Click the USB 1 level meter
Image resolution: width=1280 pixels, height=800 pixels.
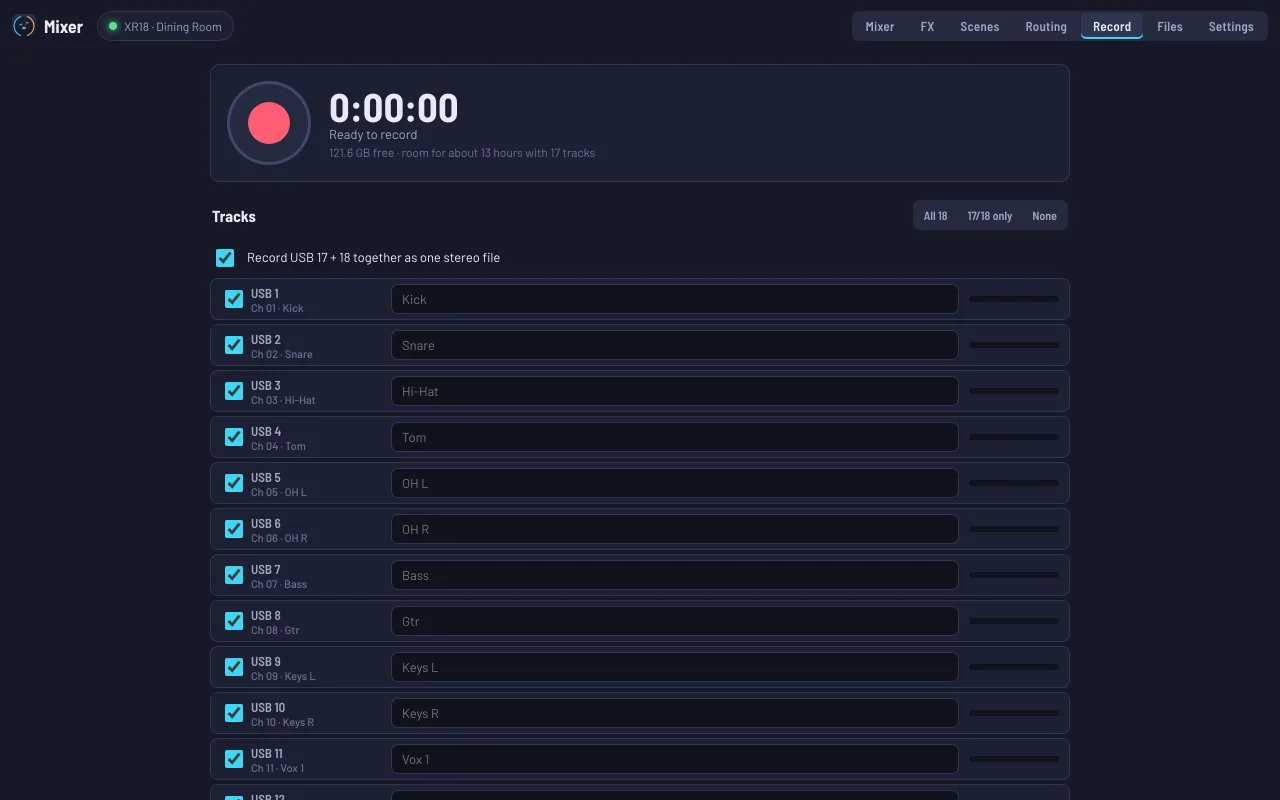pyautogui.click(x=1014, y=299)
